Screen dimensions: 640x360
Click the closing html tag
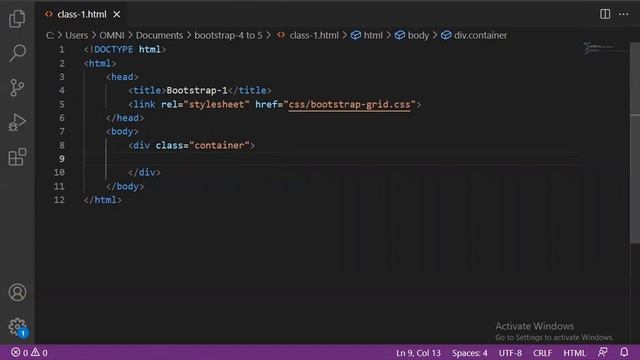pos(102,200)
